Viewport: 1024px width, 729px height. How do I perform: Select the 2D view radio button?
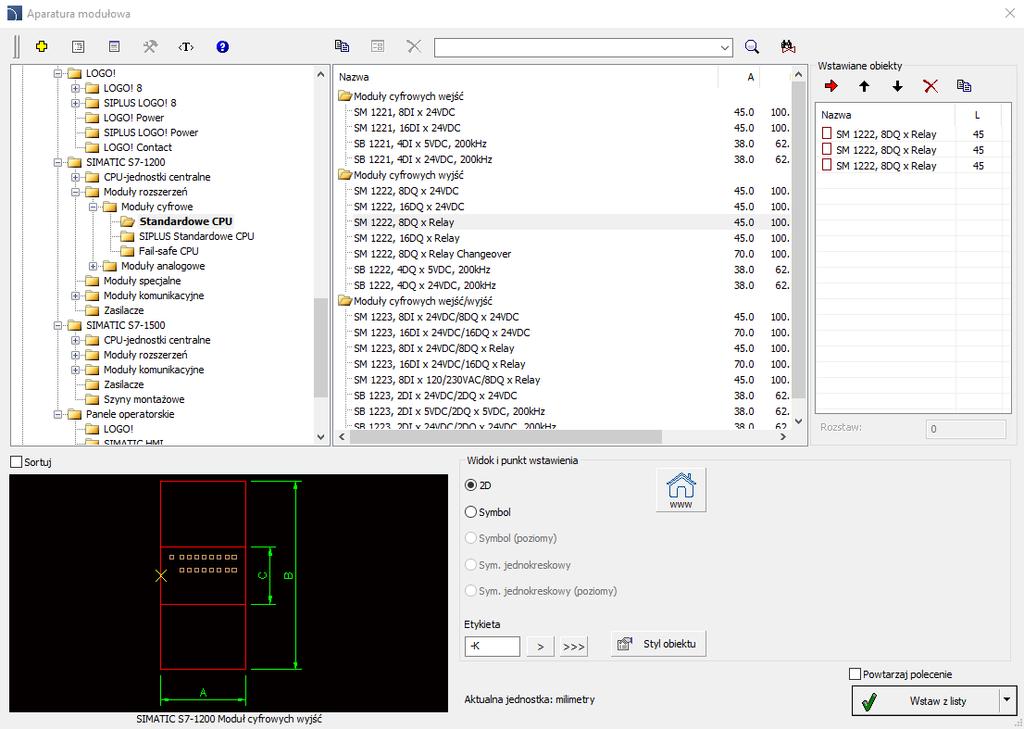coord(470,485)
